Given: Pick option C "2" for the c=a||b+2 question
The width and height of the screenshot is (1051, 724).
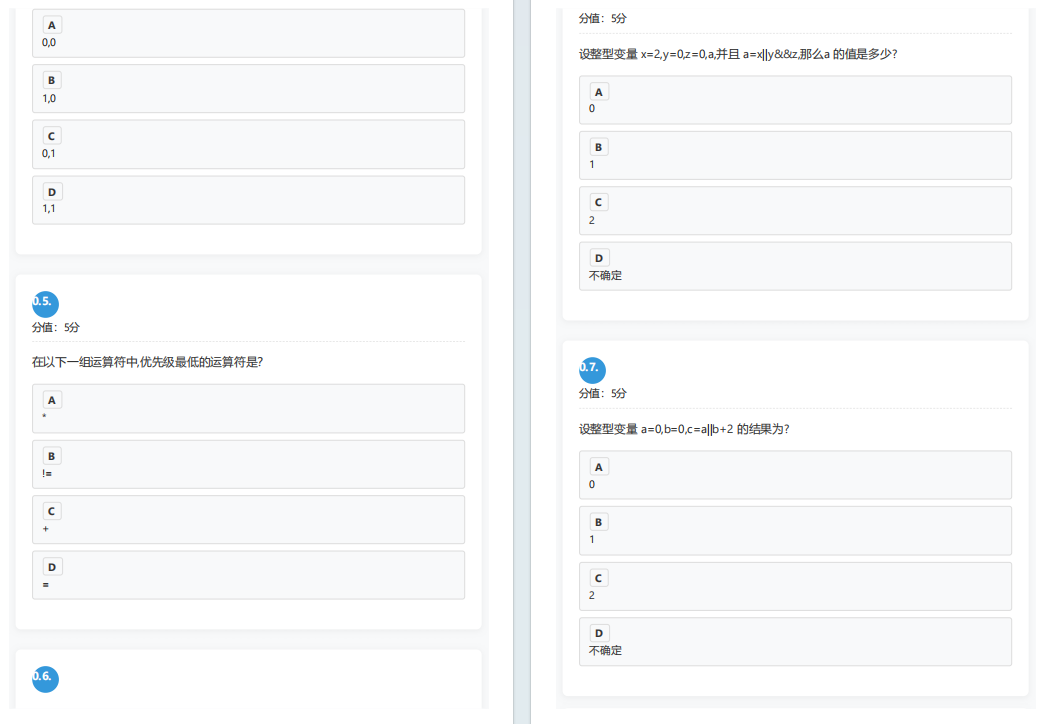Looking at the screenshot, I should coord(795,586).
